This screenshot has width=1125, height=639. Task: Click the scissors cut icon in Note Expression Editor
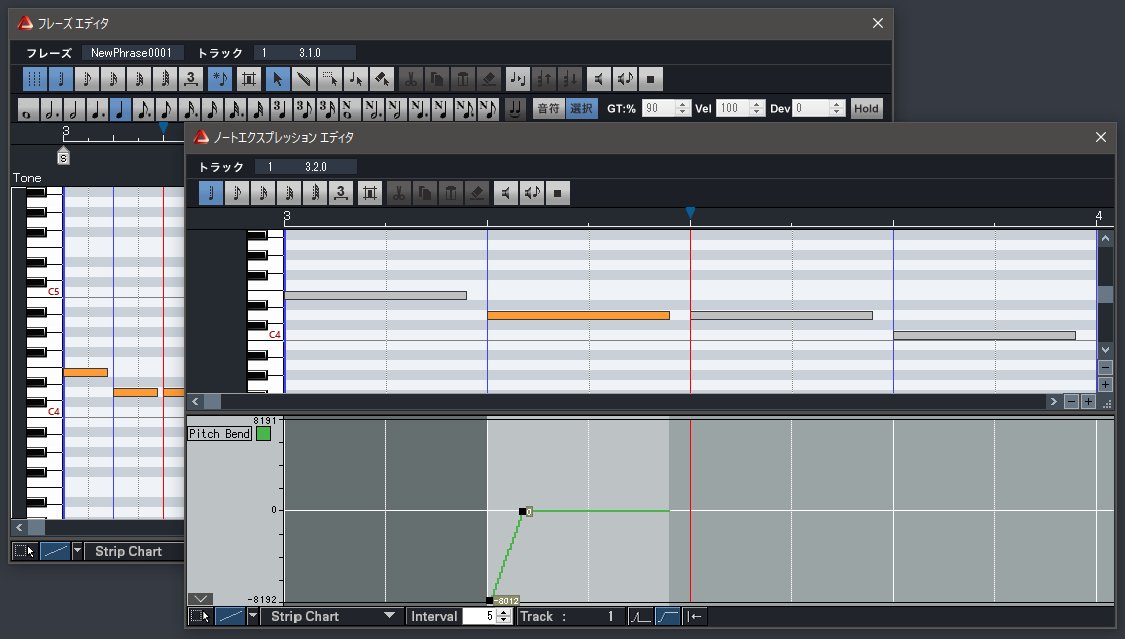point(398,193)
